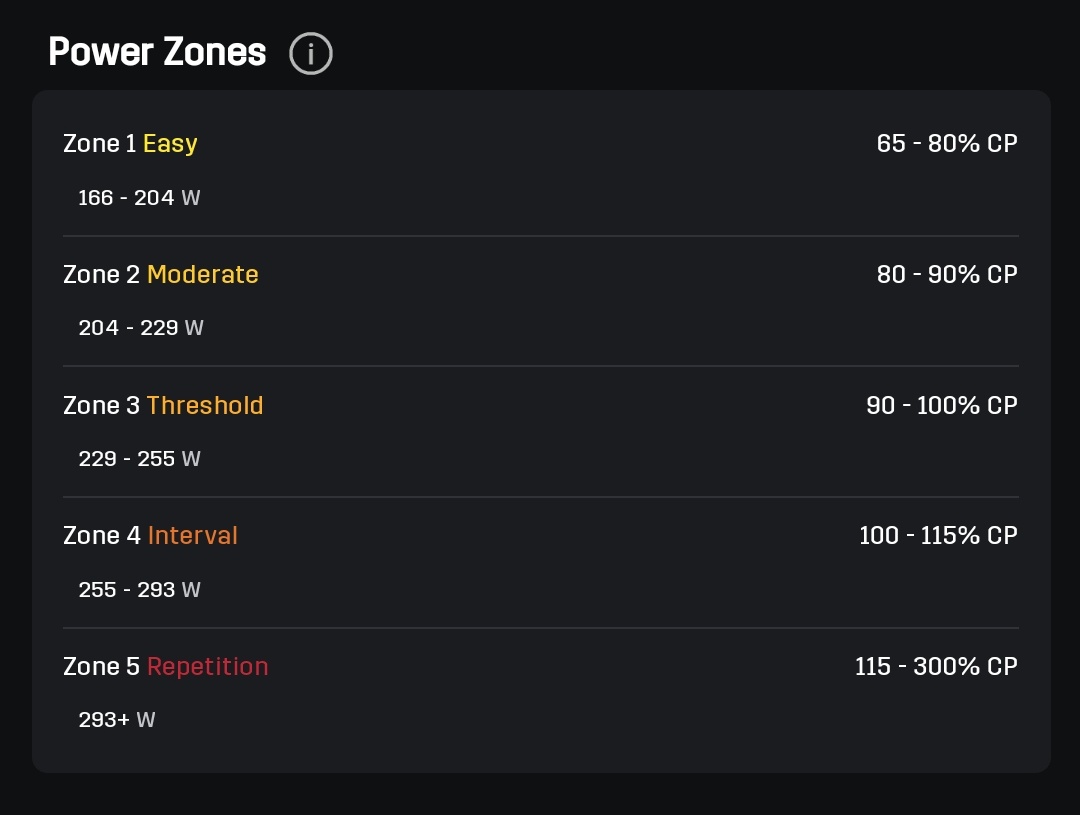
Task: Click the 293+ W value
Action: (117, 720)
